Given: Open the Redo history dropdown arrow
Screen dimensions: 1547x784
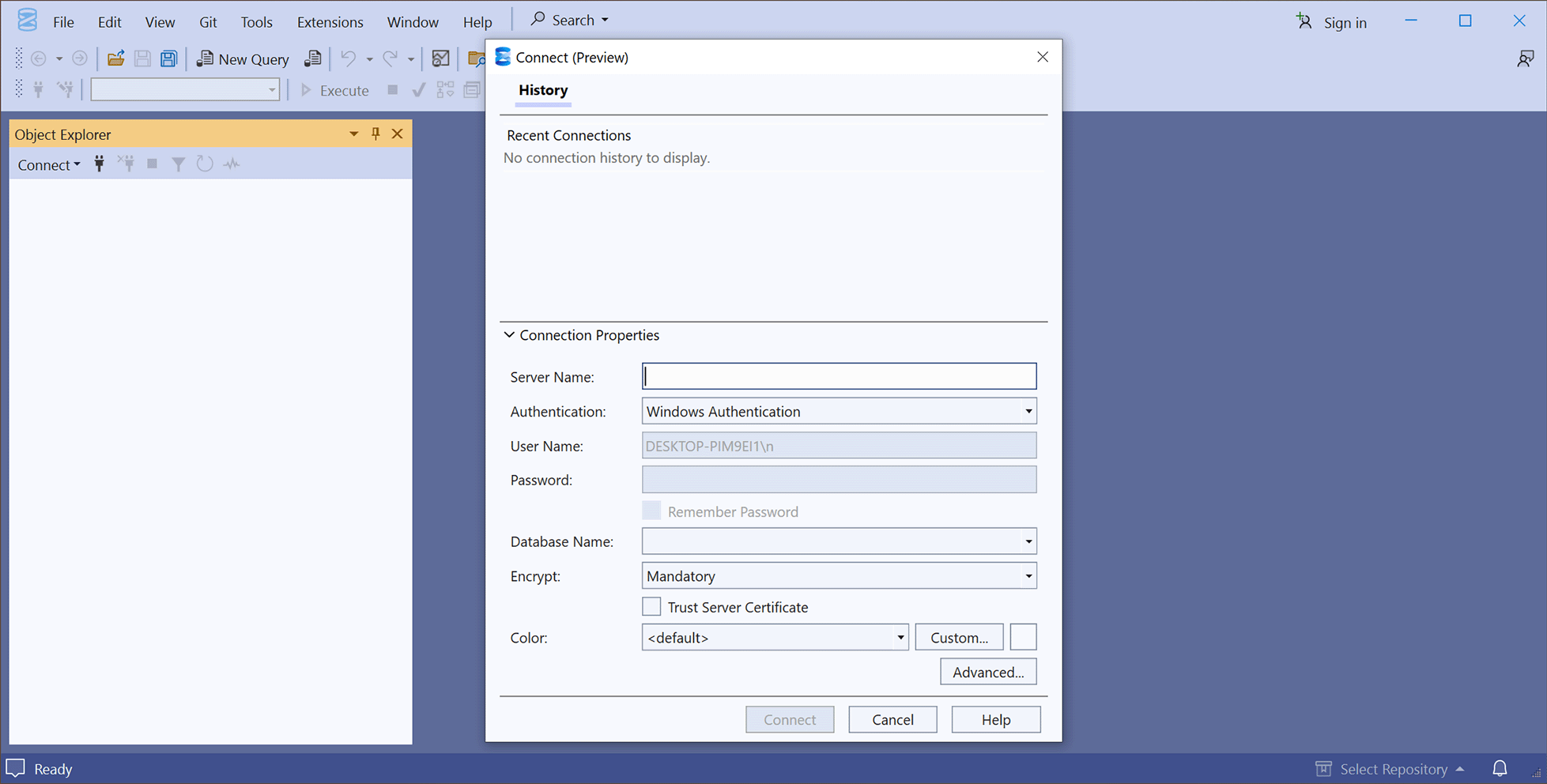Looking at the screenshot, I should (x=411, y=59).
